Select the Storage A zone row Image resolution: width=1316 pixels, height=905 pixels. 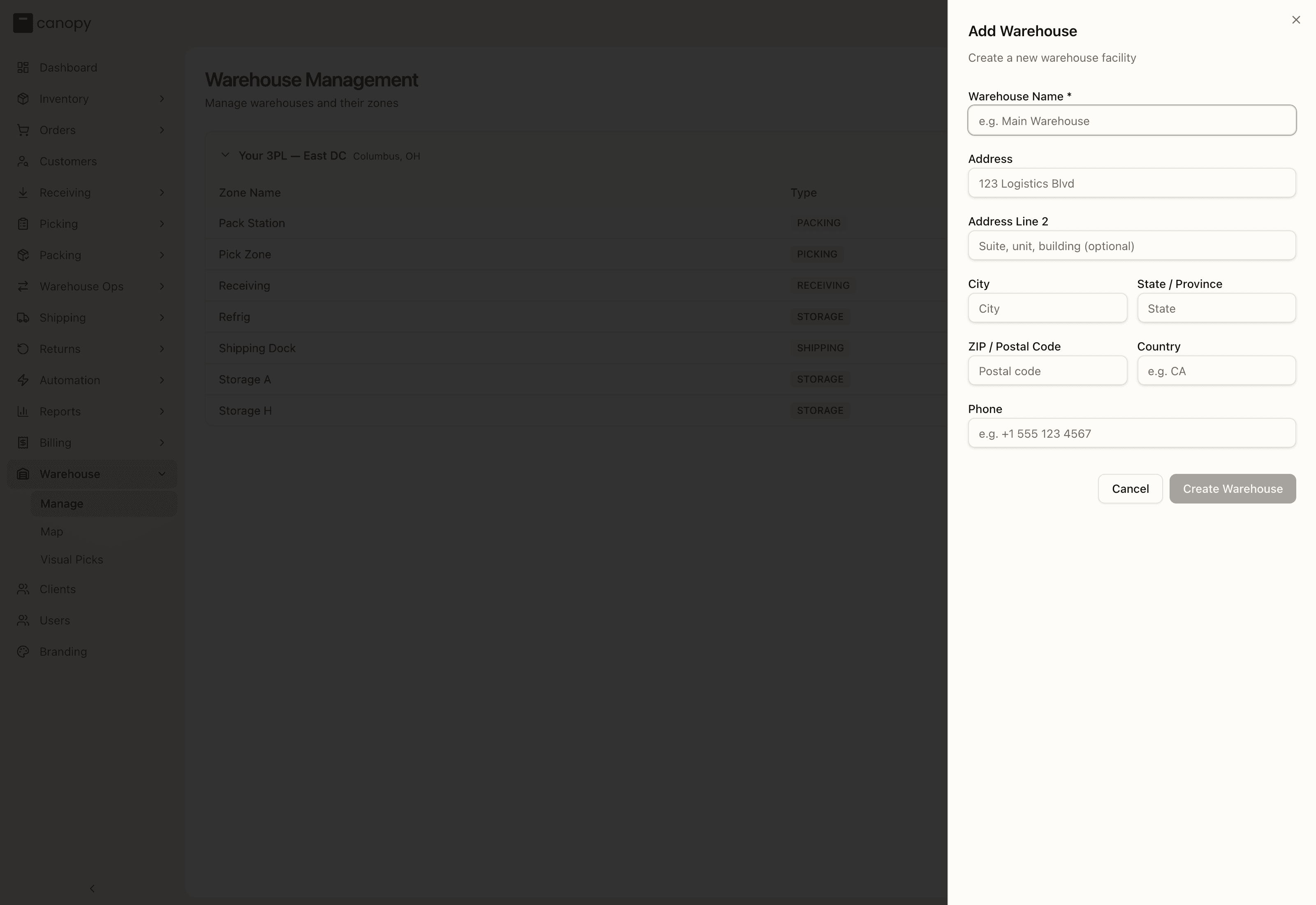click(x=577, y=379)
